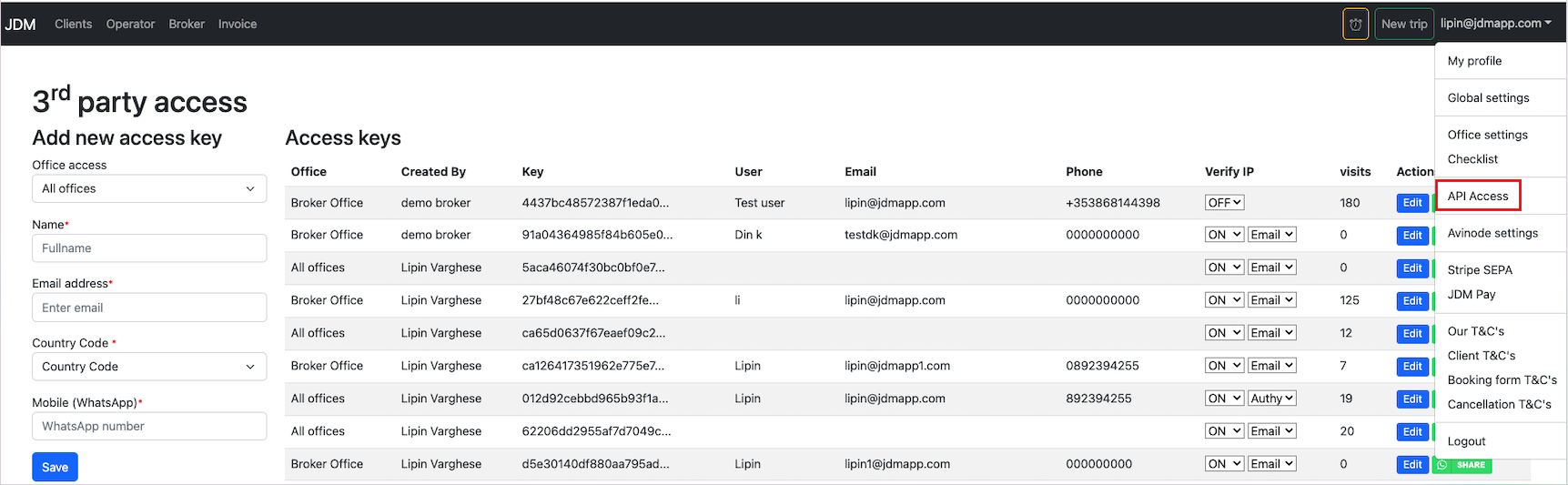Click Save to add access key

[x=55, y=468]
